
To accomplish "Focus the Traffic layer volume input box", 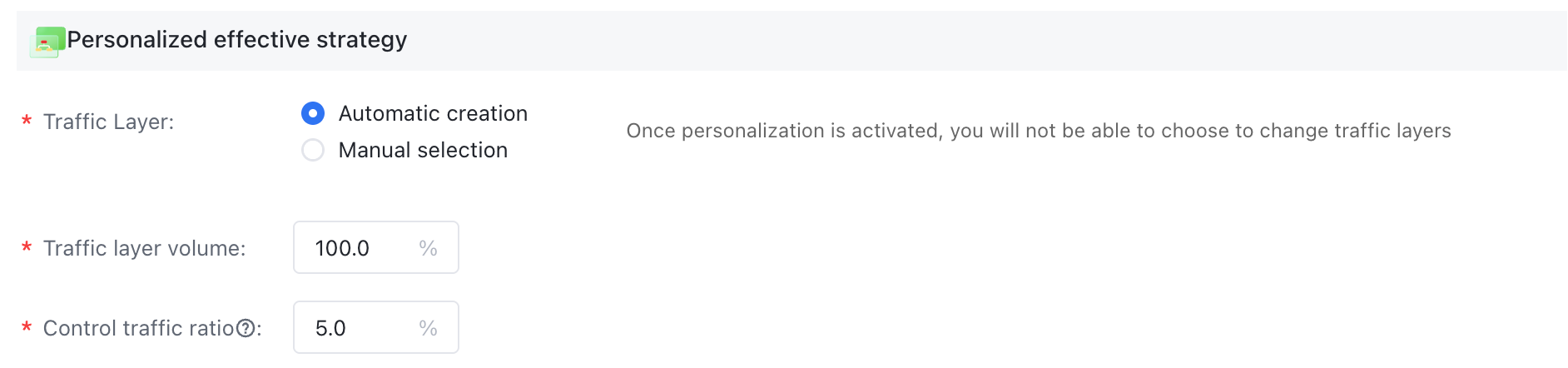I will 376,247.
